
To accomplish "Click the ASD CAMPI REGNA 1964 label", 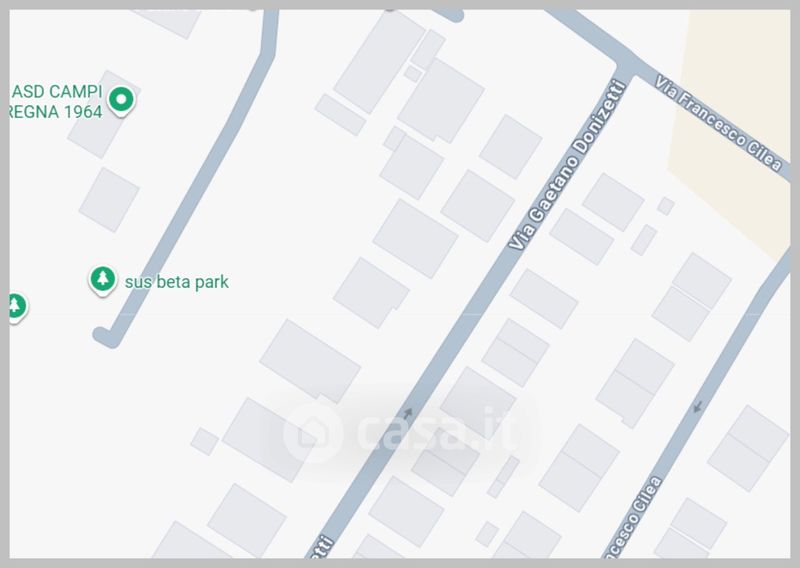I will [x=56, y=102].
